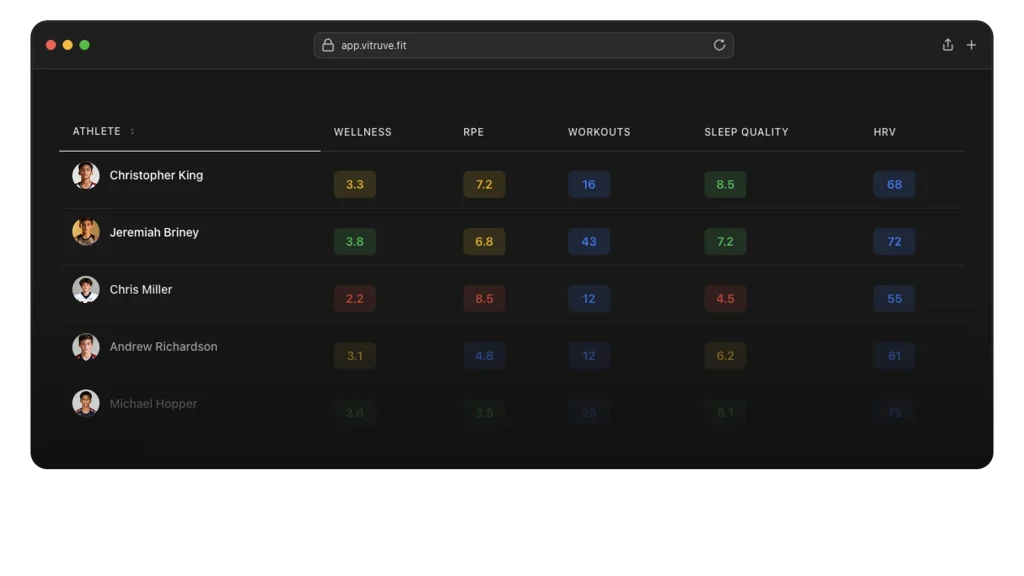Viewport: 1024px width, 576px height.
Task: Click Christopher King's 7.2 RPE badge
Action: 484,185
